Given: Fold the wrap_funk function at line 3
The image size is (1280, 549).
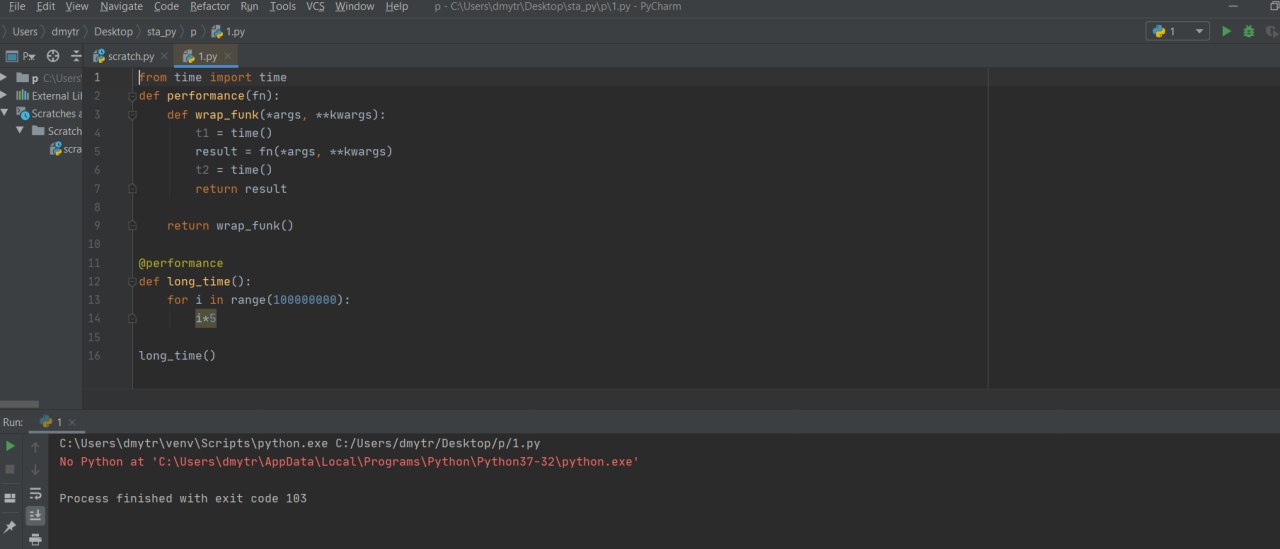Looking at the screenshot, I should 131,115.
